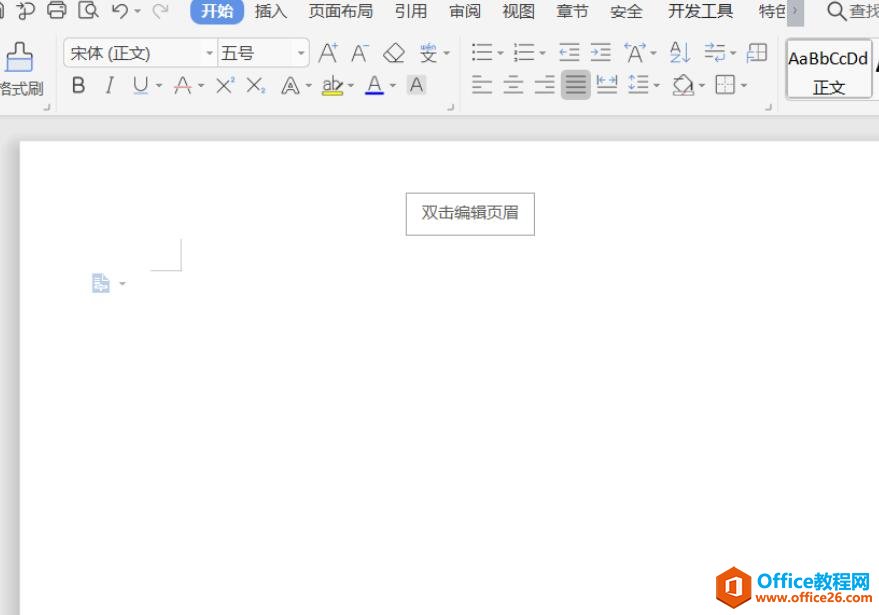Click the paste options icon in document margin
The height and width of the screenshot is (615, 879).
pyautogui.click(x=101, y=284)
